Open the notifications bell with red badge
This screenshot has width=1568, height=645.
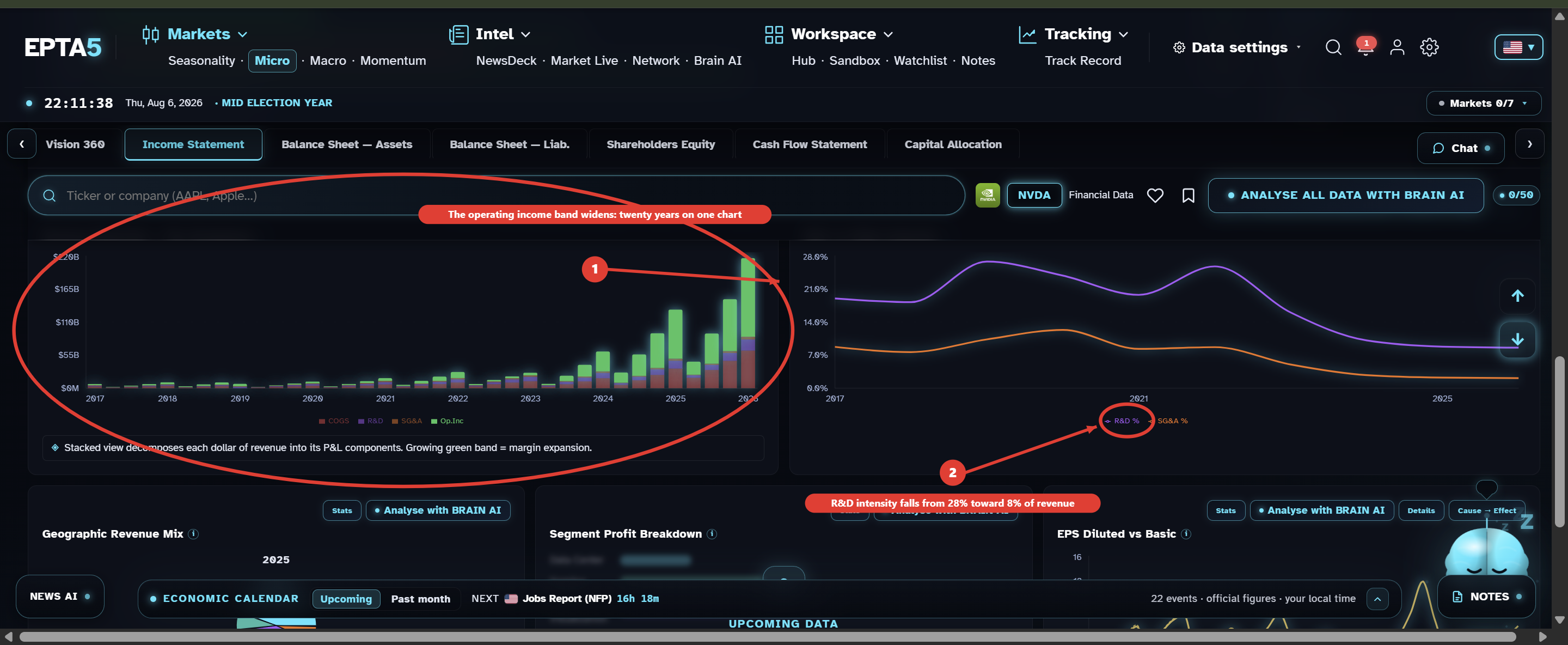pyautogui.click(x=1365, y=47)
